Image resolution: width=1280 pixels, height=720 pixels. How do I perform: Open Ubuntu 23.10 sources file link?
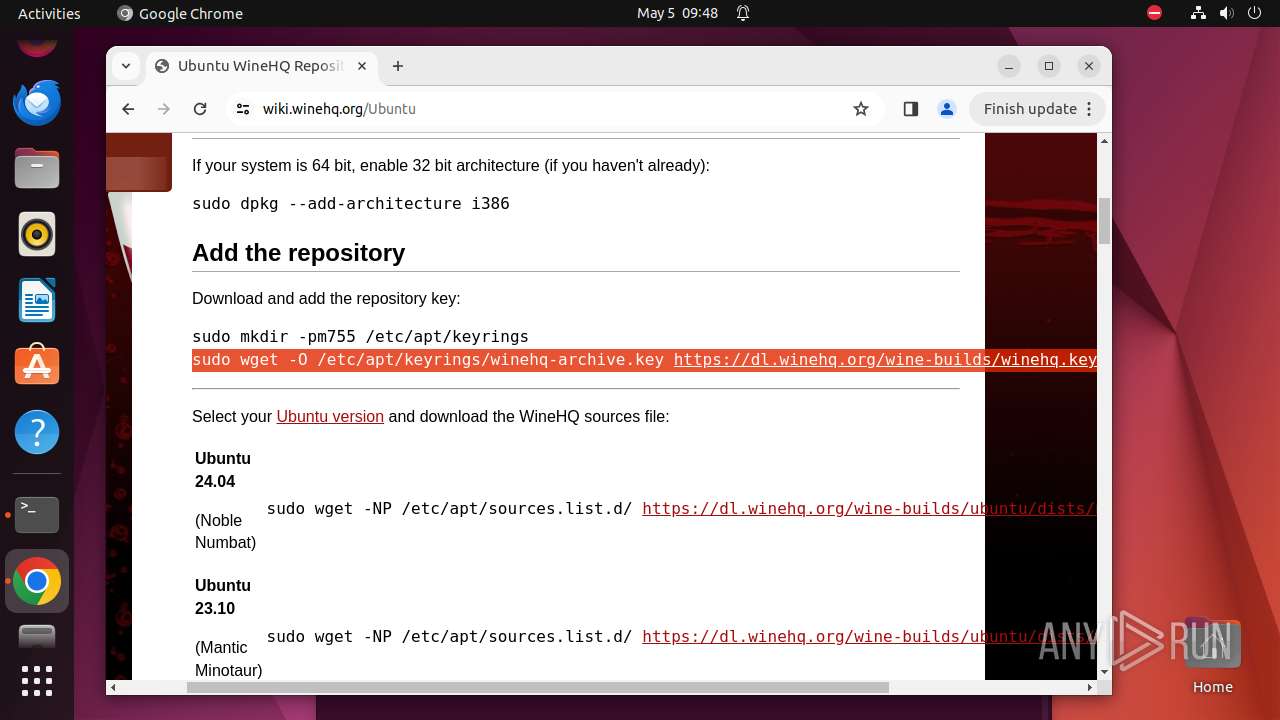pos(868,636)
